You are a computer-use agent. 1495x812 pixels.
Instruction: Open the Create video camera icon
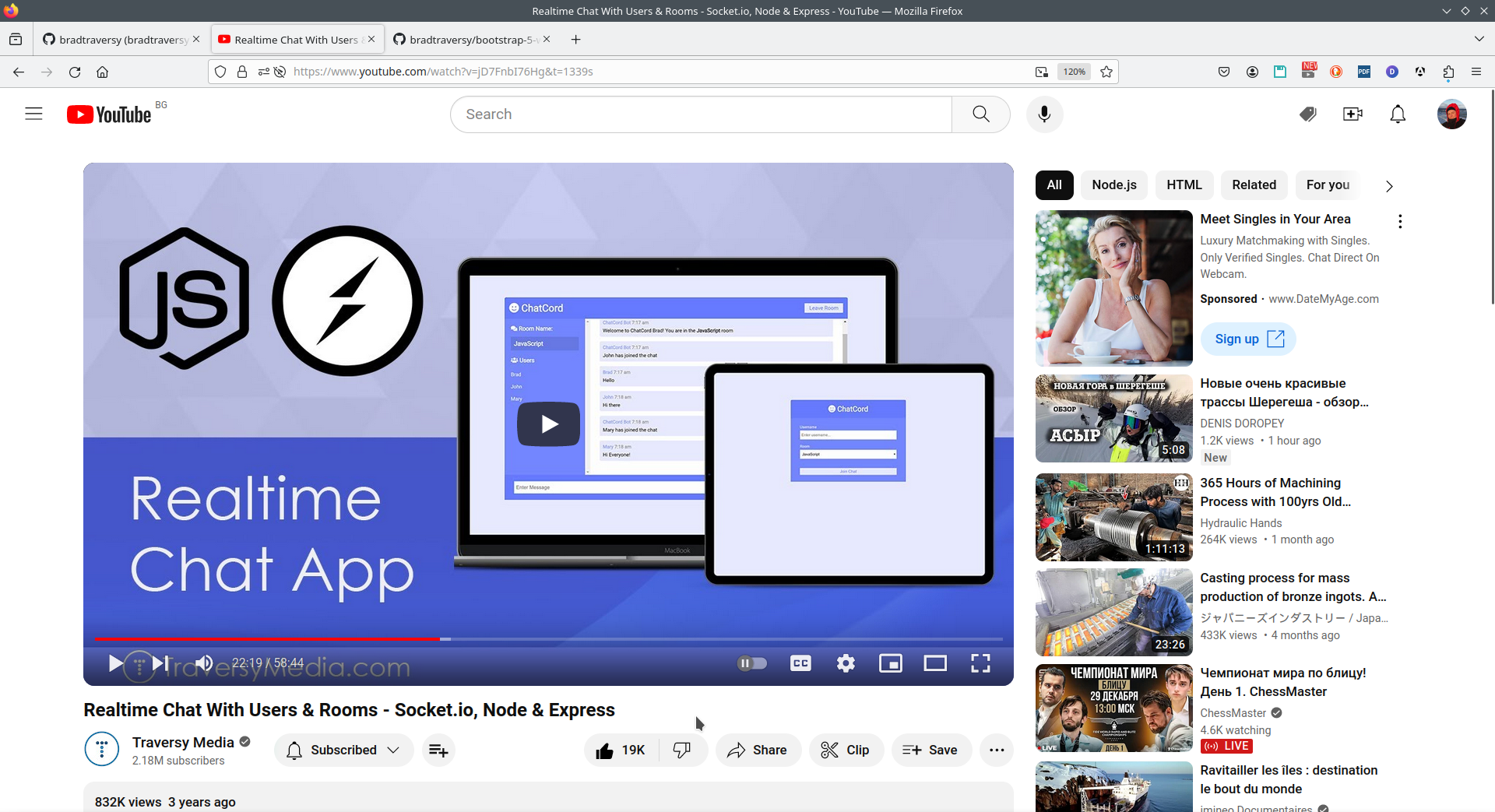pyautogui.click(x=1353, y=114)
